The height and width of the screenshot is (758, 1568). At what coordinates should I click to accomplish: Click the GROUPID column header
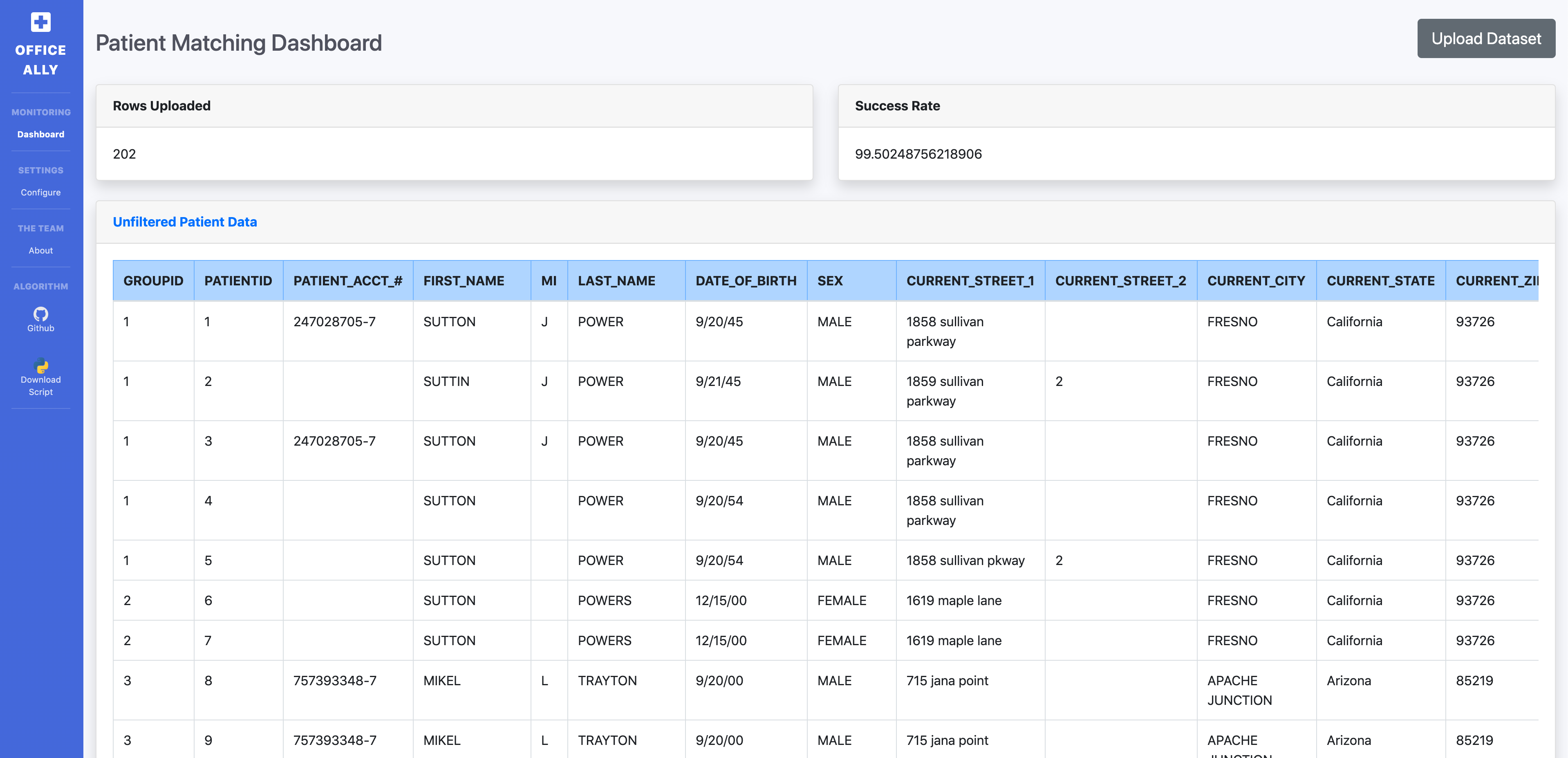(153, 281)
